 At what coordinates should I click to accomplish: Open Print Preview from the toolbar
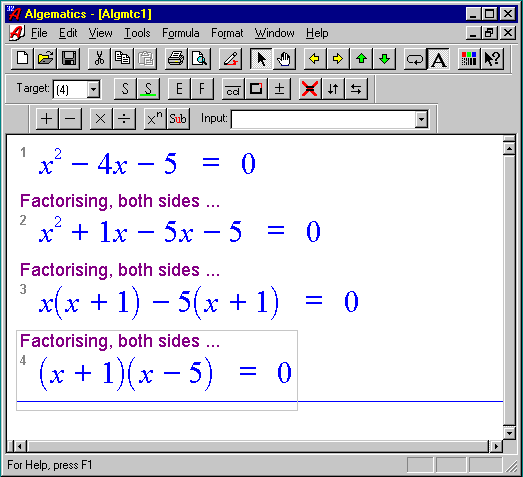click(199, 59)
